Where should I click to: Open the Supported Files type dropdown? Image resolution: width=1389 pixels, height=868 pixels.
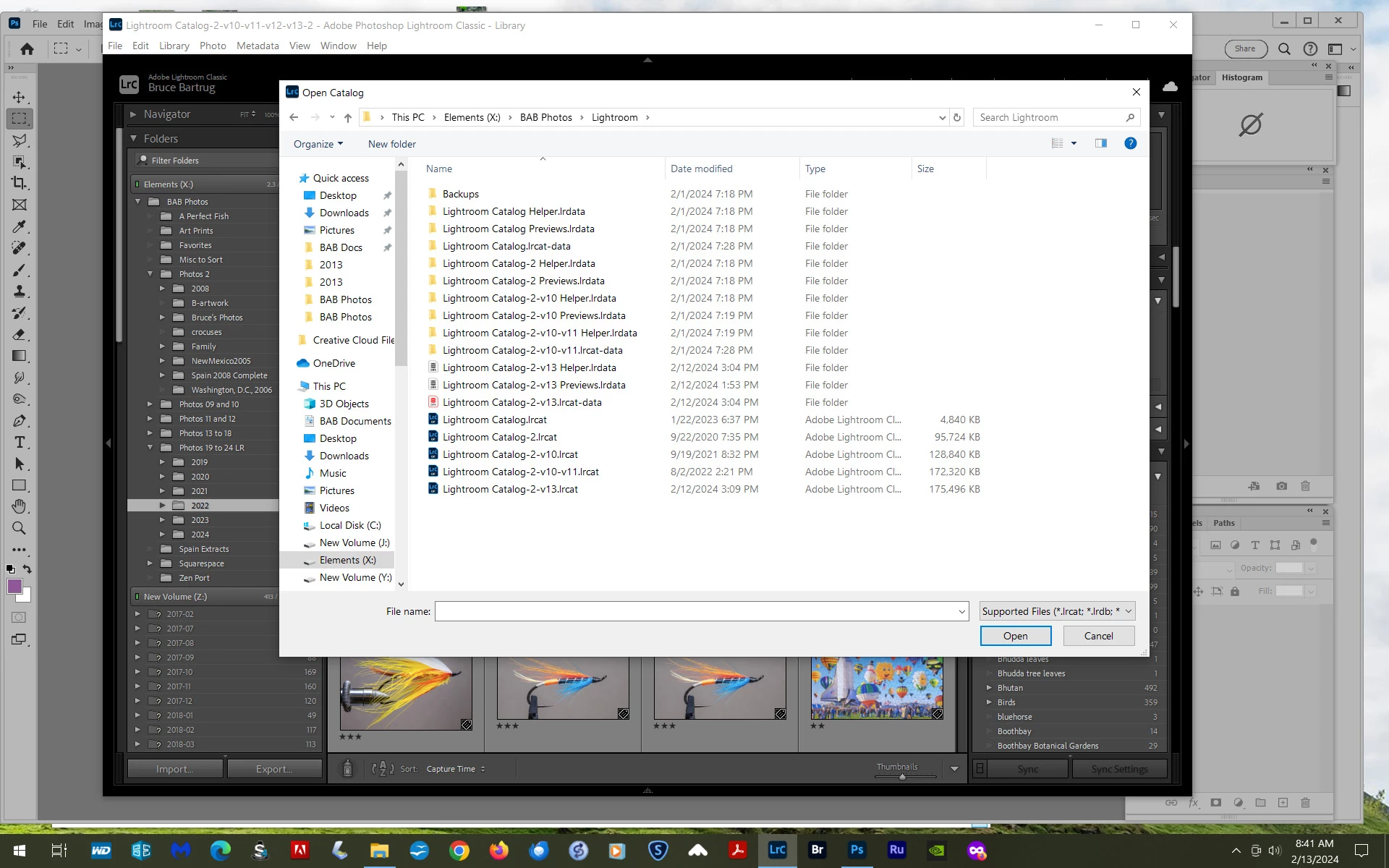click(x=1057, y=611)
